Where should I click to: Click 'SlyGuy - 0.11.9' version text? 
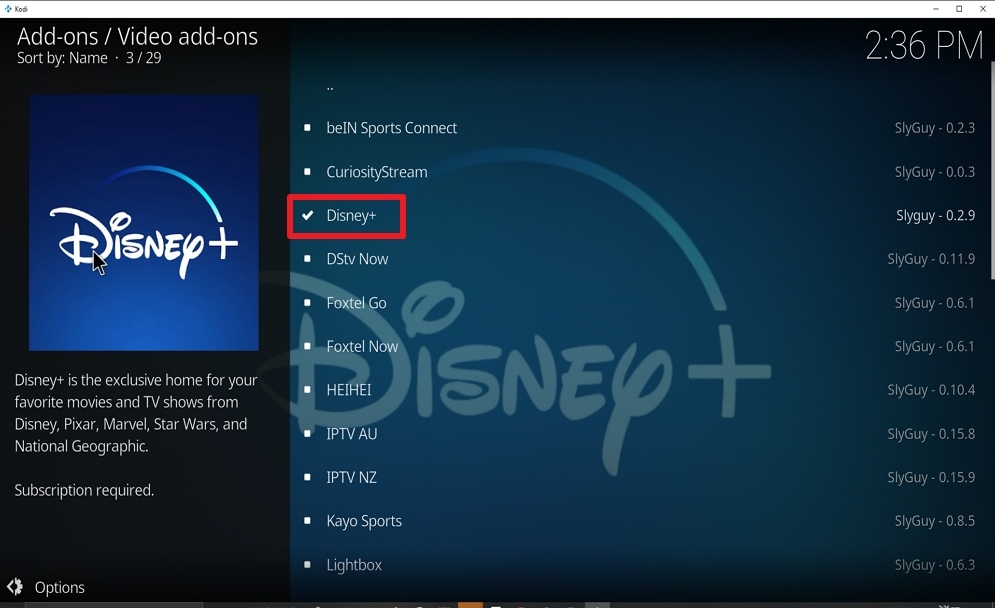point(931,258)
